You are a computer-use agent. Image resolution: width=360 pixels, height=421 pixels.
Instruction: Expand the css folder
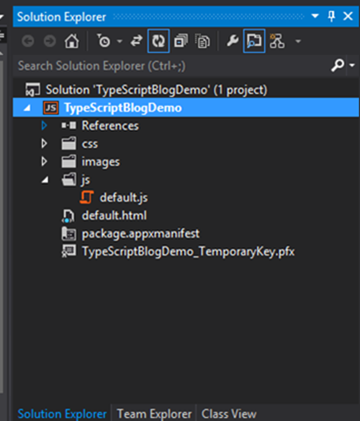(44, 144)
